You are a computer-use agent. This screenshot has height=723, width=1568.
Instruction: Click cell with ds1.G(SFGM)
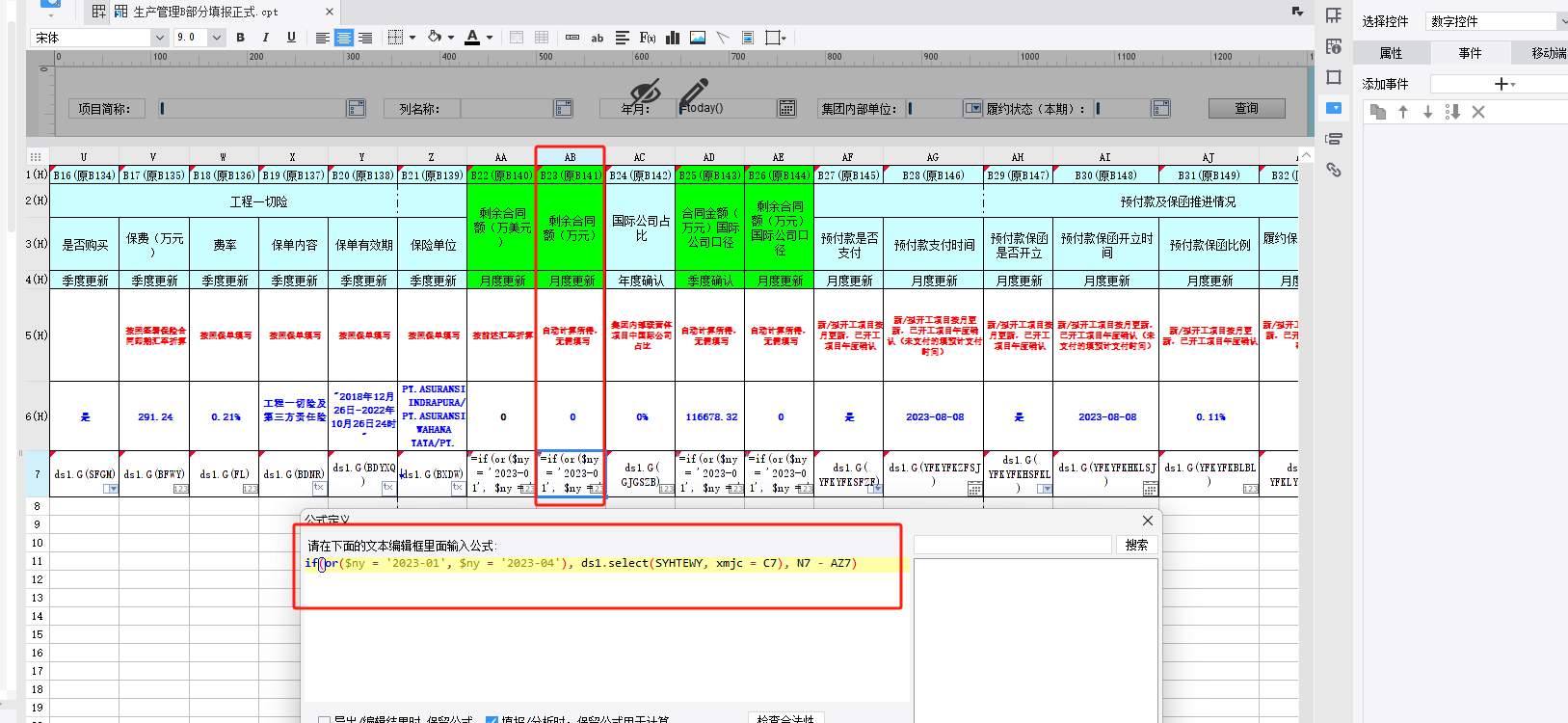coord(85,474)
